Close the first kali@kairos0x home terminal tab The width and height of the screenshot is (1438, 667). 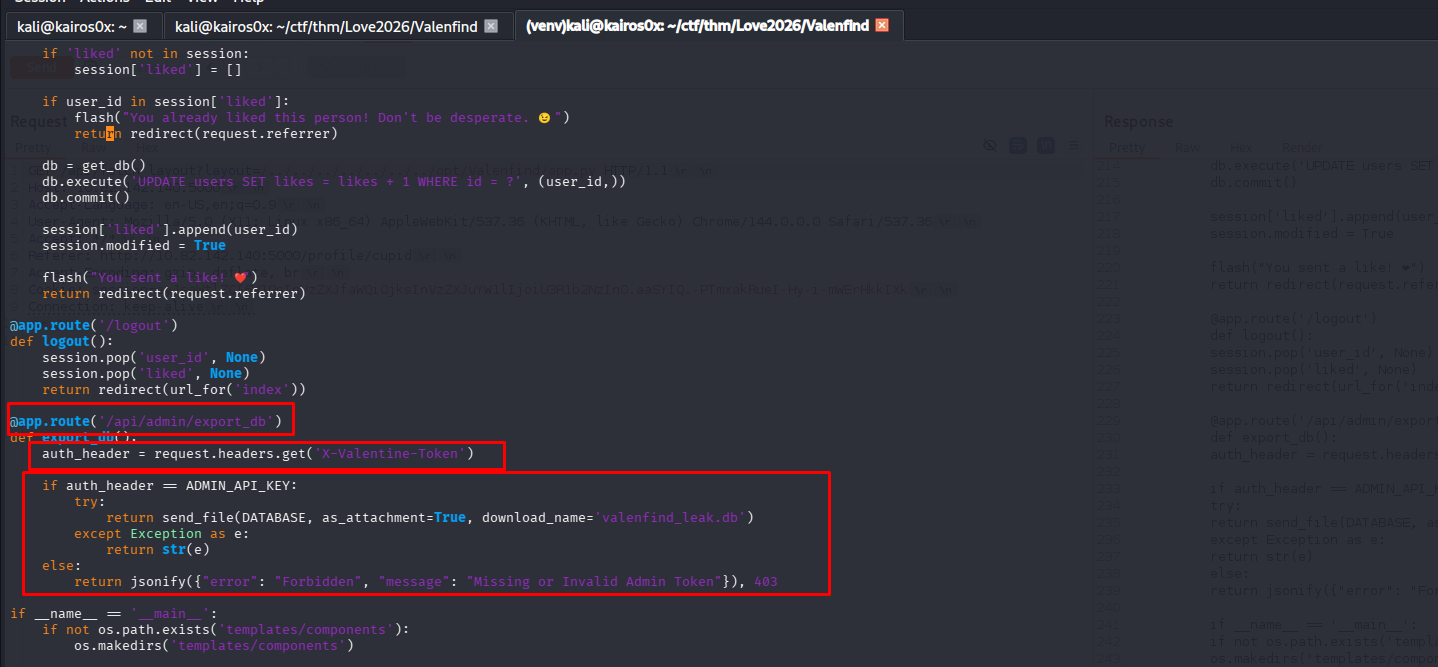140,26
